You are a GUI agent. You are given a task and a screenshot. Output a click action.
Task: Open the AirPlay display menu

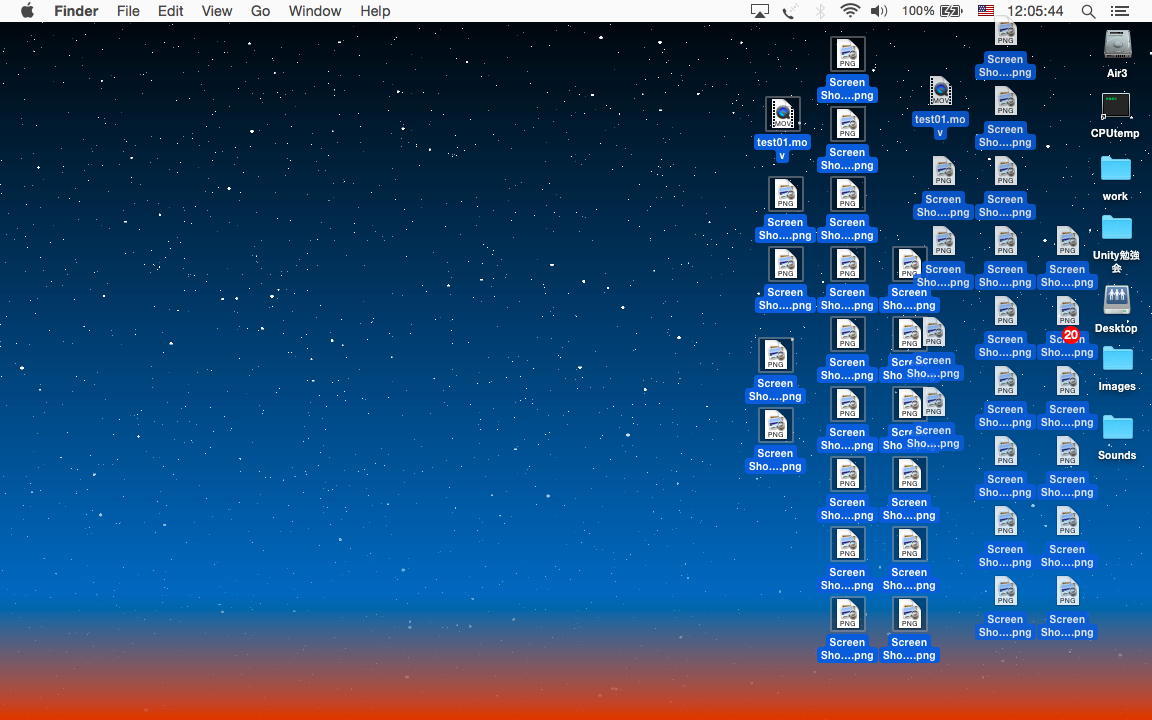coord(760,11)
